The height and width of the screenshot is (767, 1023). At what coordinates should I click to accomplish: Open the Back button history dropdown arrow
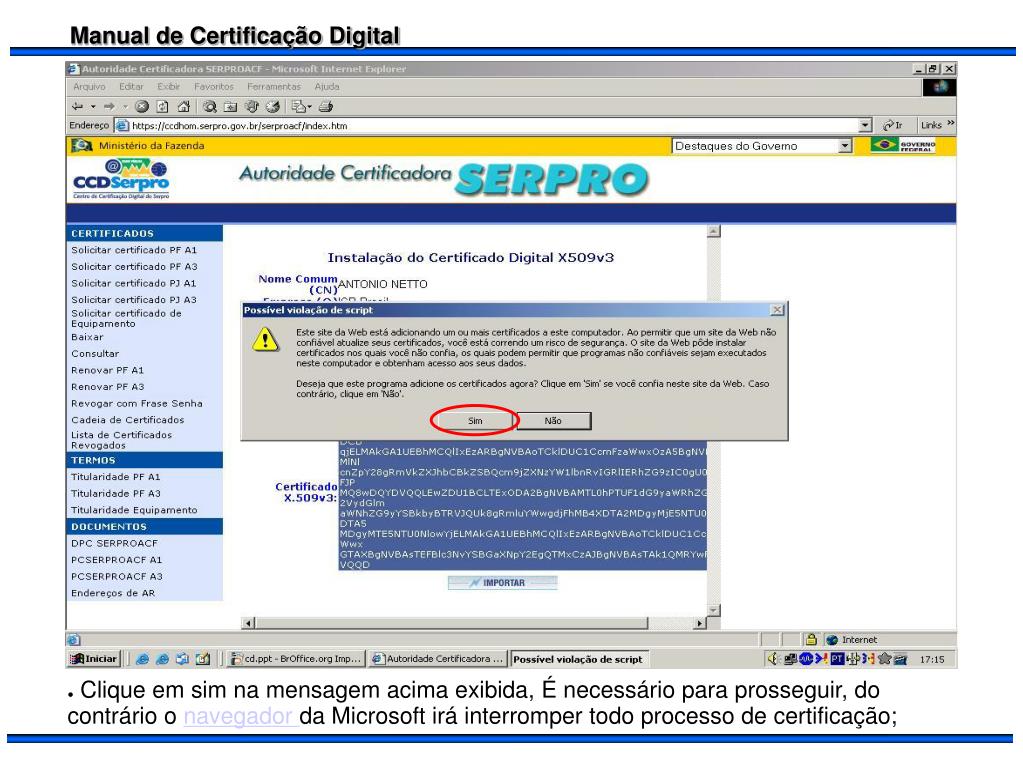pos(93,106)
